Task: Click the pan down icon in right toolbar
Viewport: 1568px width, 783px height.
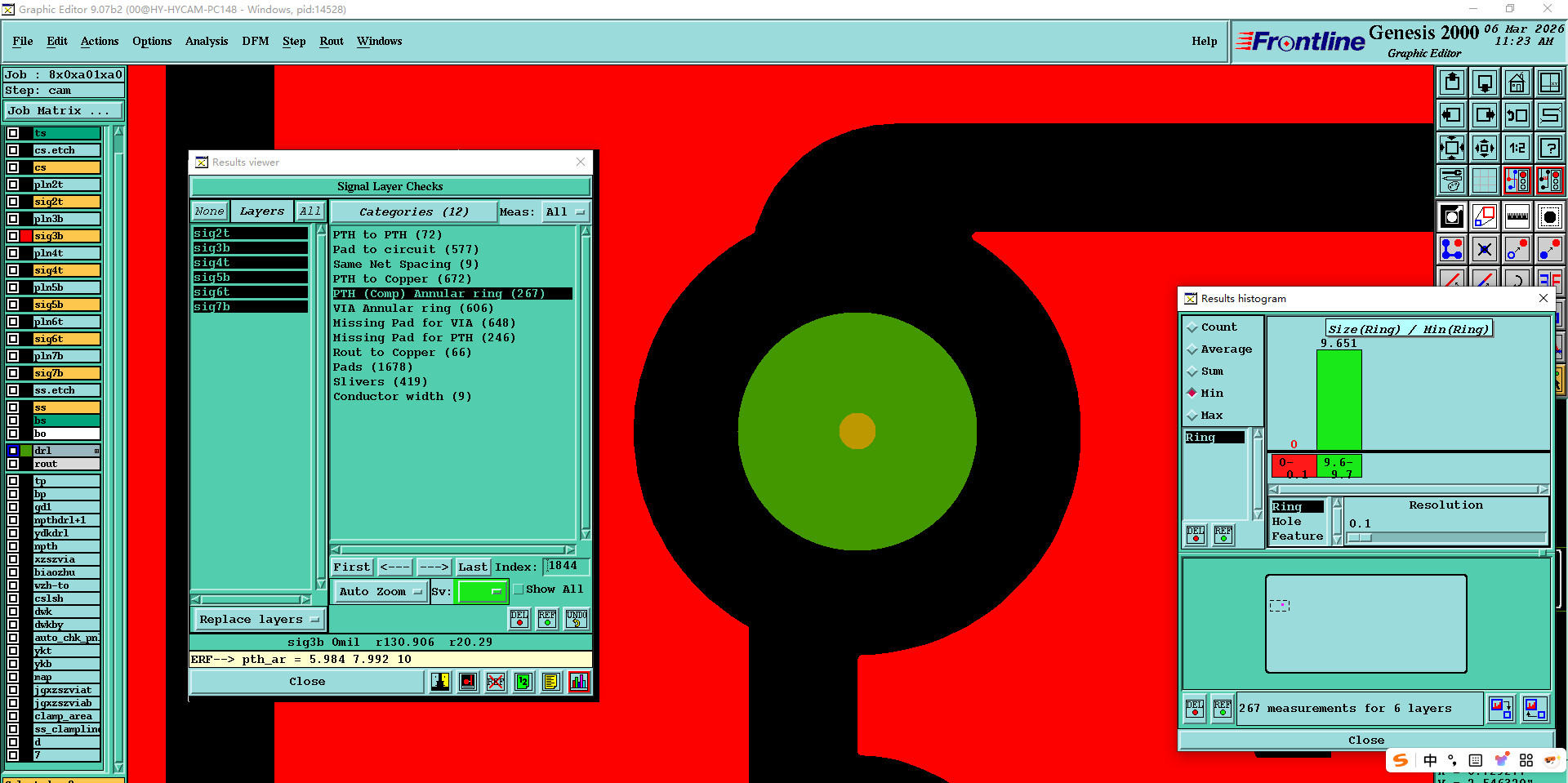Action: (1485, 82)
